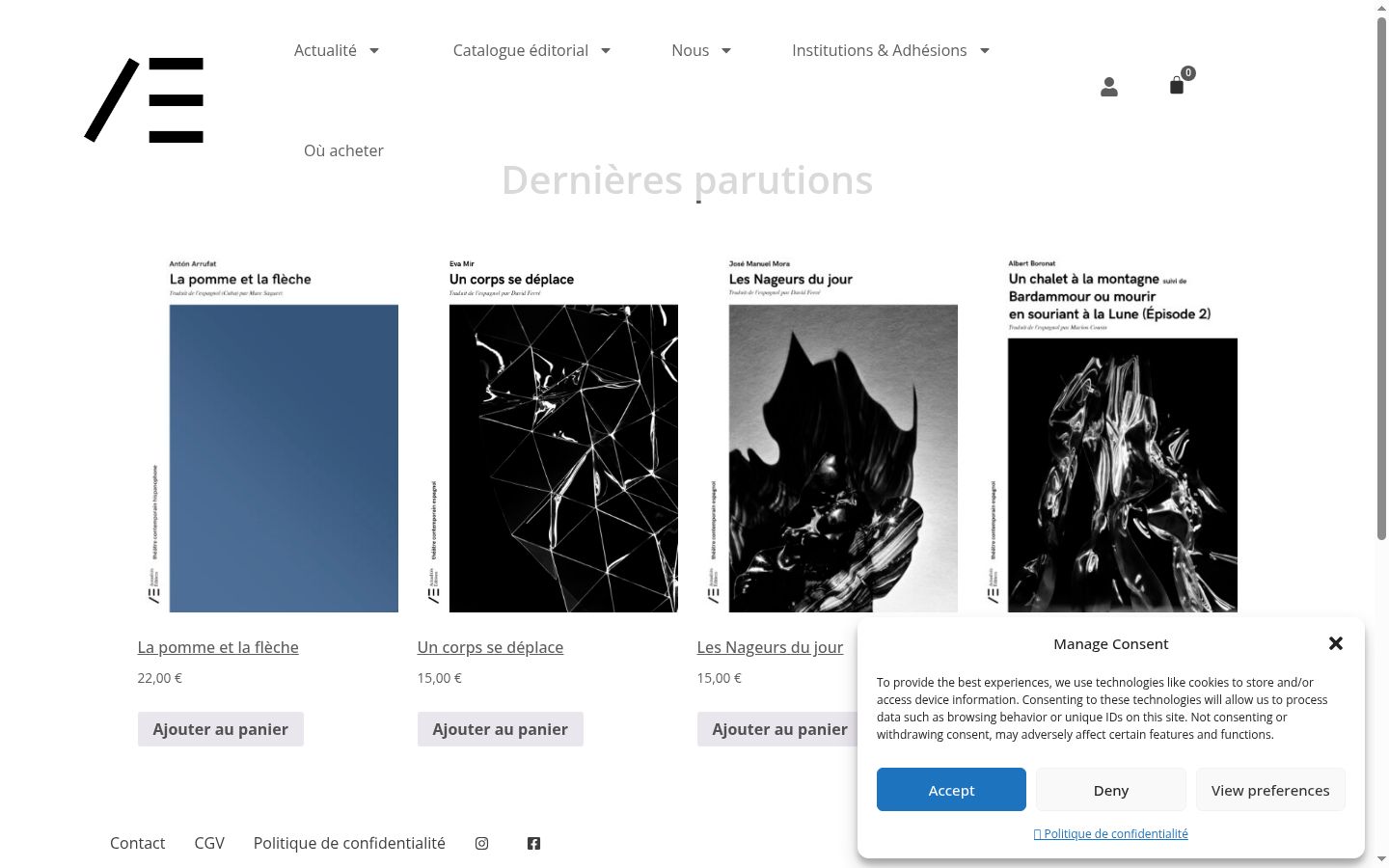Screen dimensions: 1389x868
Task: Expand the Catalogue éditorial menu arrow
Action: pyautogui.click(x=606, y=50)
